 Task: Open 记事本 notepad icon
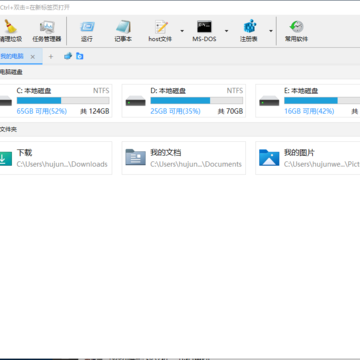coord(123,31)
